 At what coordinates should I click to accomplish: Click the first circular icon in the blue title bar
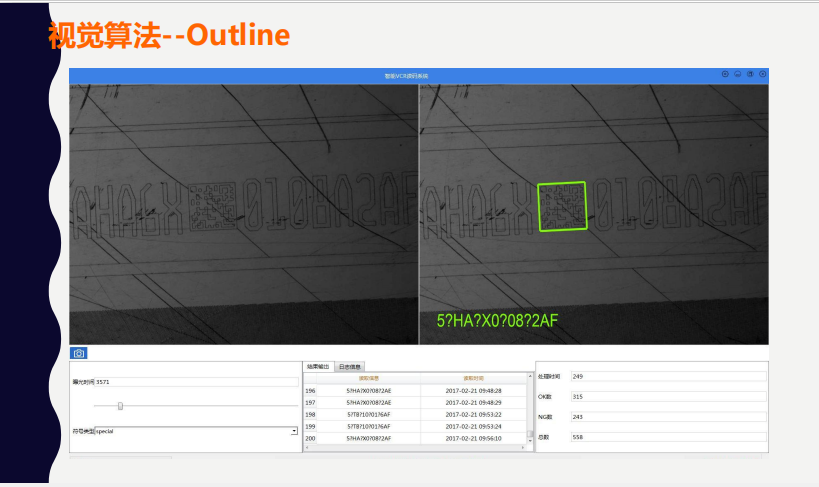click(x=725, y=74)
